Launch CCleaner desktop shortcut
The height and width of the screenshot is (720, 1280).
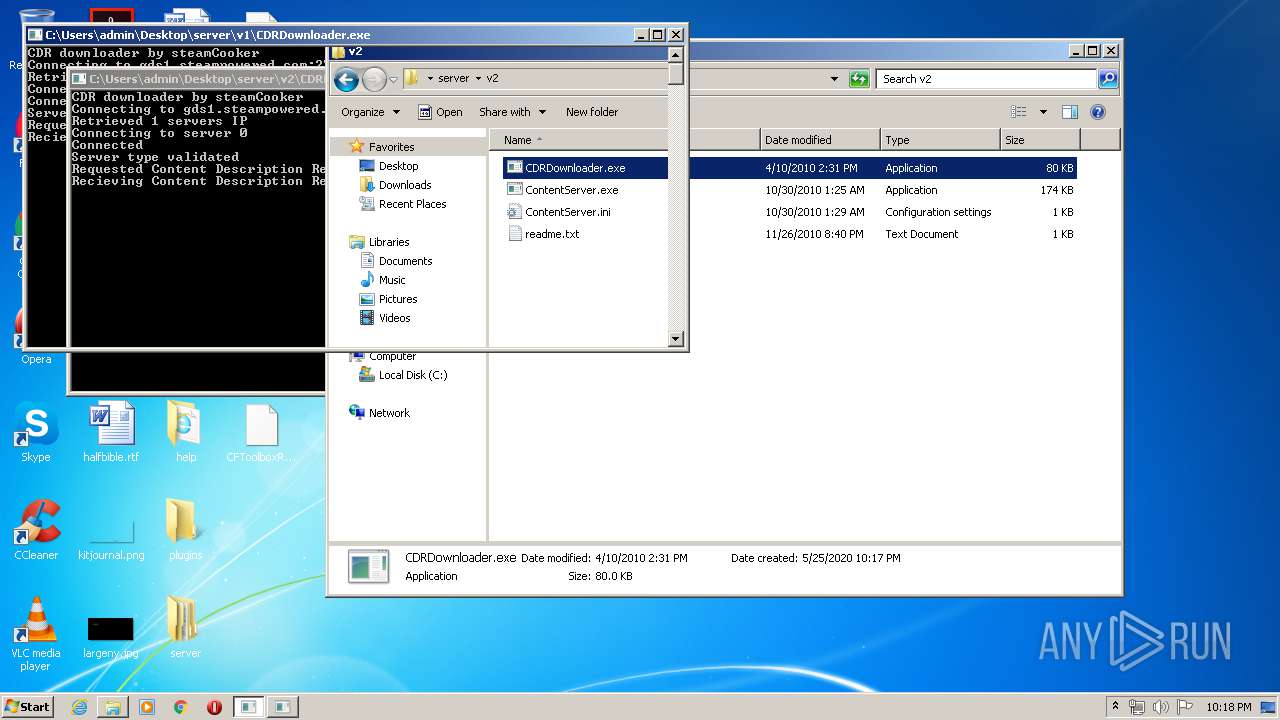pyautogui.click(x=36, y=530)
